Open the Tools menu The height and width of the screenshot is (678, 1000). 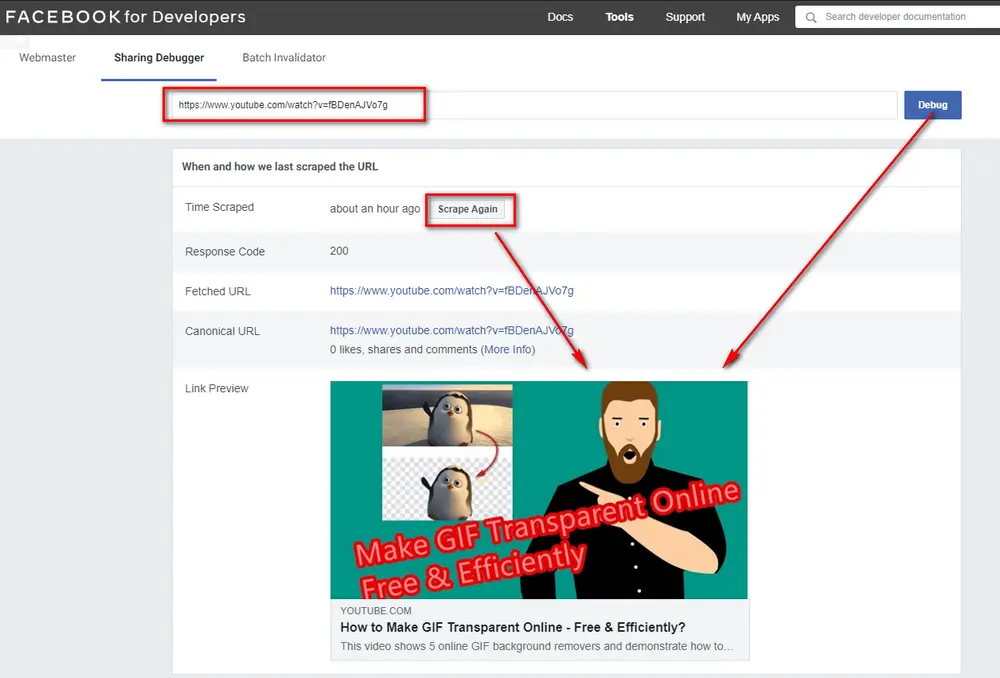tap(619, 17)
